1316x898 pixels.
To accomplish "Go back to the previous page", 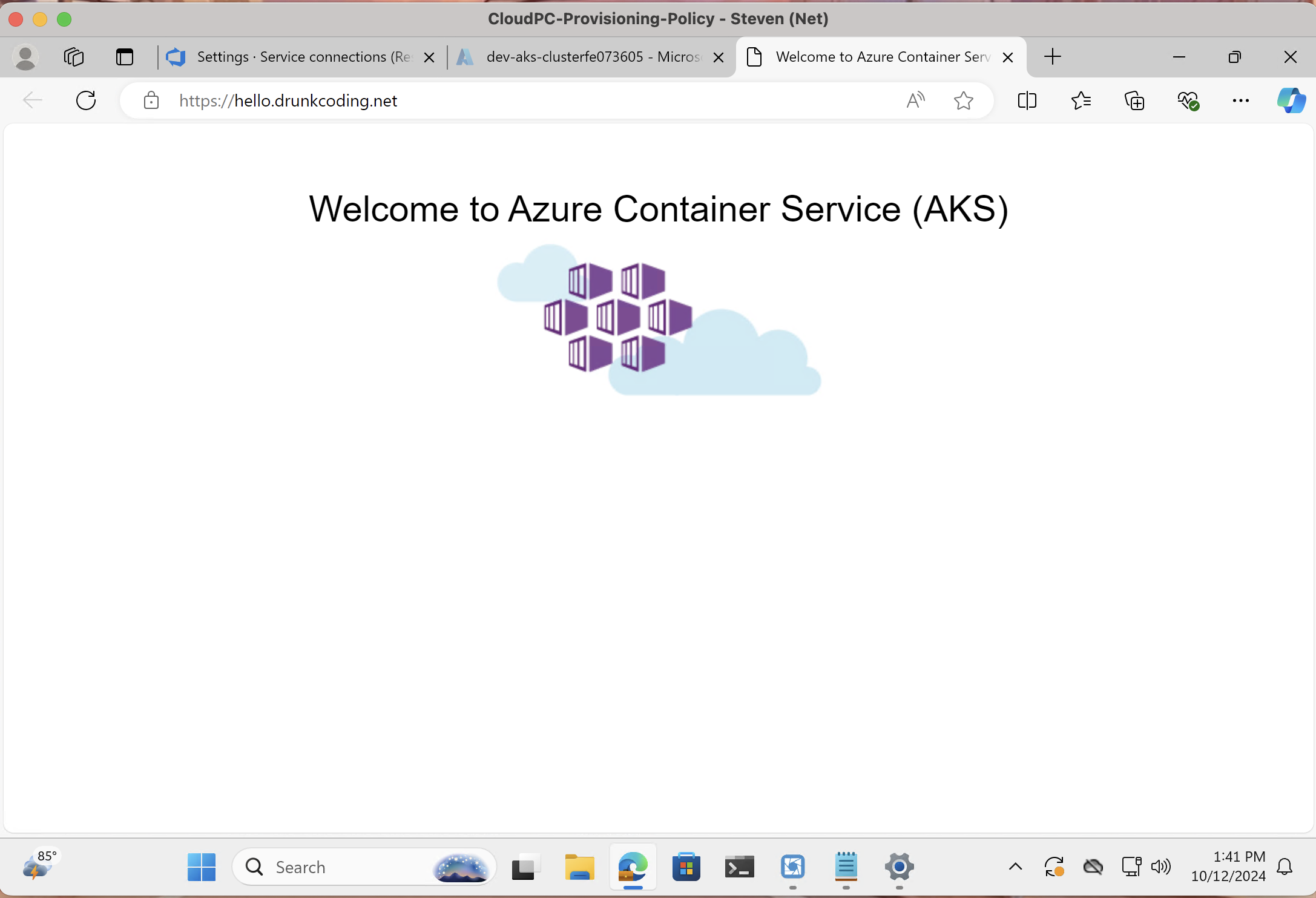I will 33,100.
